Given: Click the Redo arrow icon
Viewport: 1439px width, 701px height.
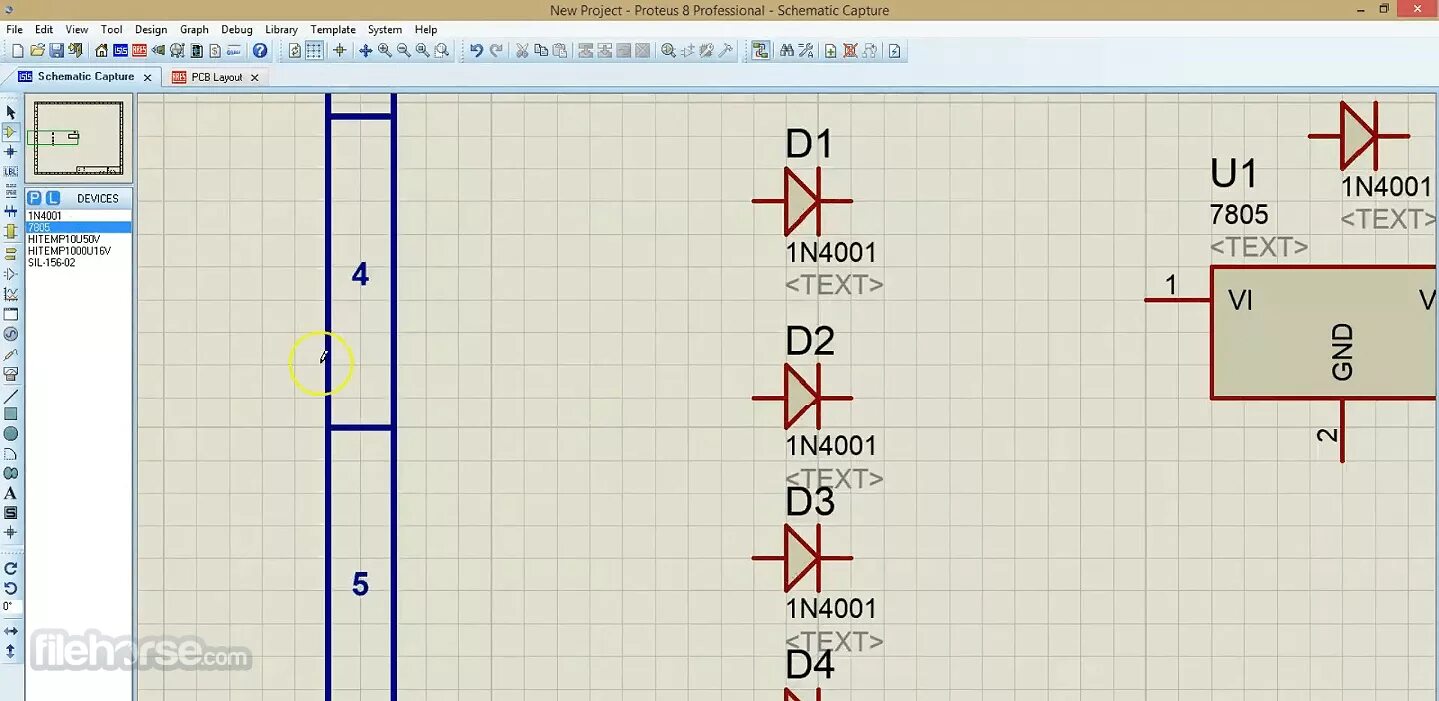Looking at the screenshot, I should [x=496, y=51].
